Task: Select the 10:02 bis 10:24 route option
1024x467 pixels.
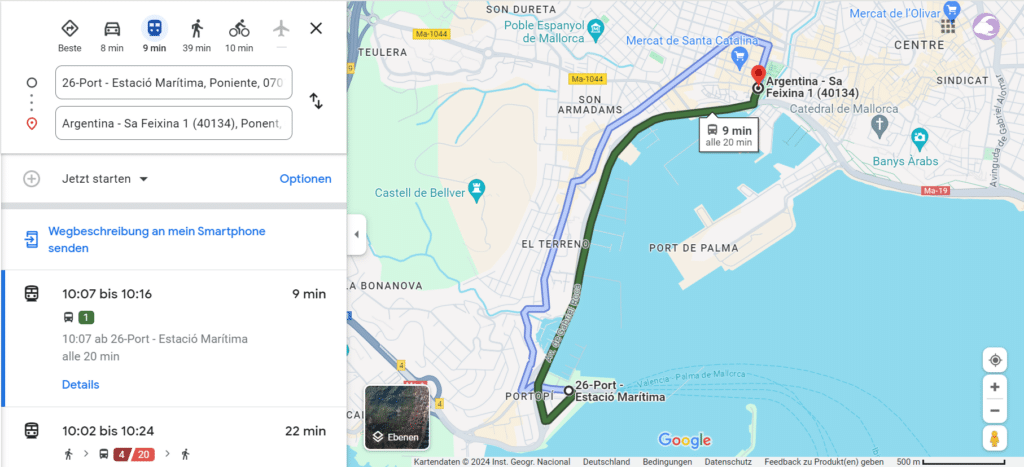Action: pos(174,437)
